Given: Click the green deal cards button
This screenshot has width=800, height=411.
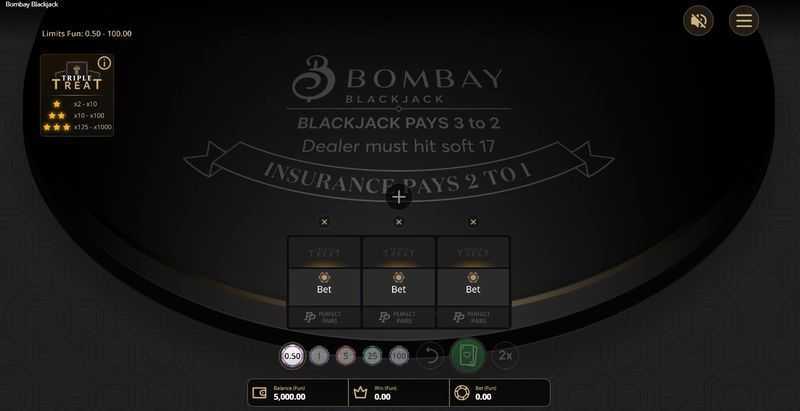Looking at the screenshot, I should coord(467,356).
